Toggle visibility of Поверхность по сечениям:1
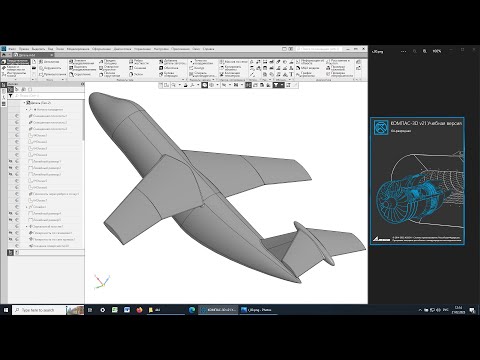This screenshot has width=480, height=360. pos(17,233)
